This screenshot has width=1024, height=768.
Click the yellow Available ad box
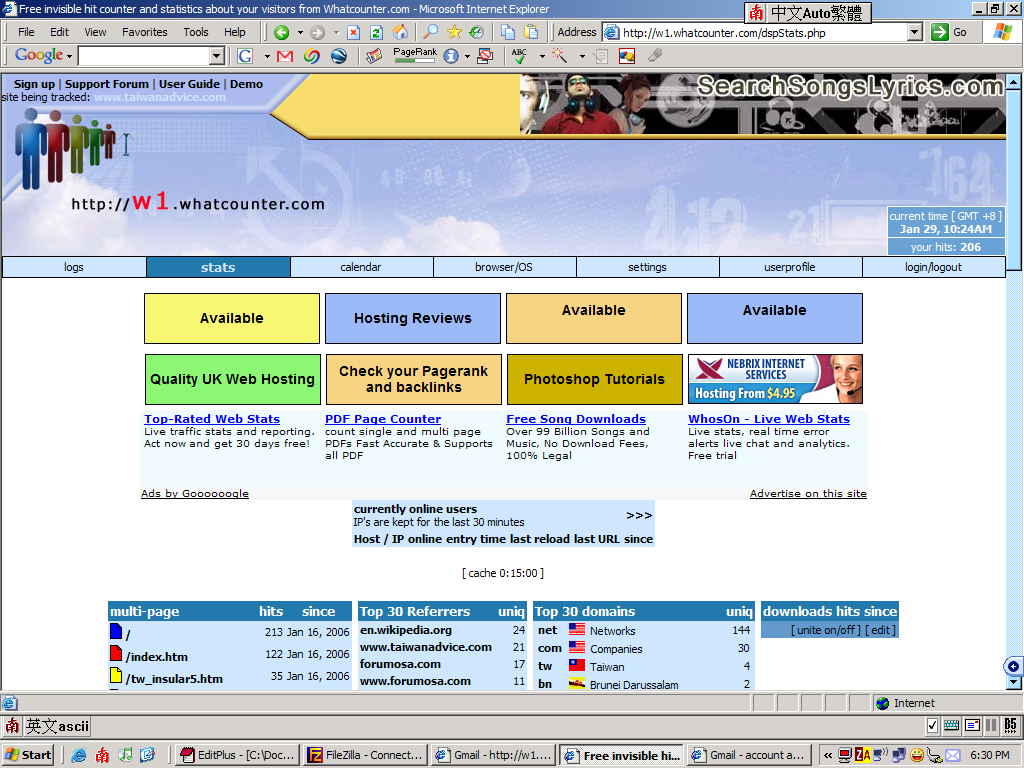[232, 318]
